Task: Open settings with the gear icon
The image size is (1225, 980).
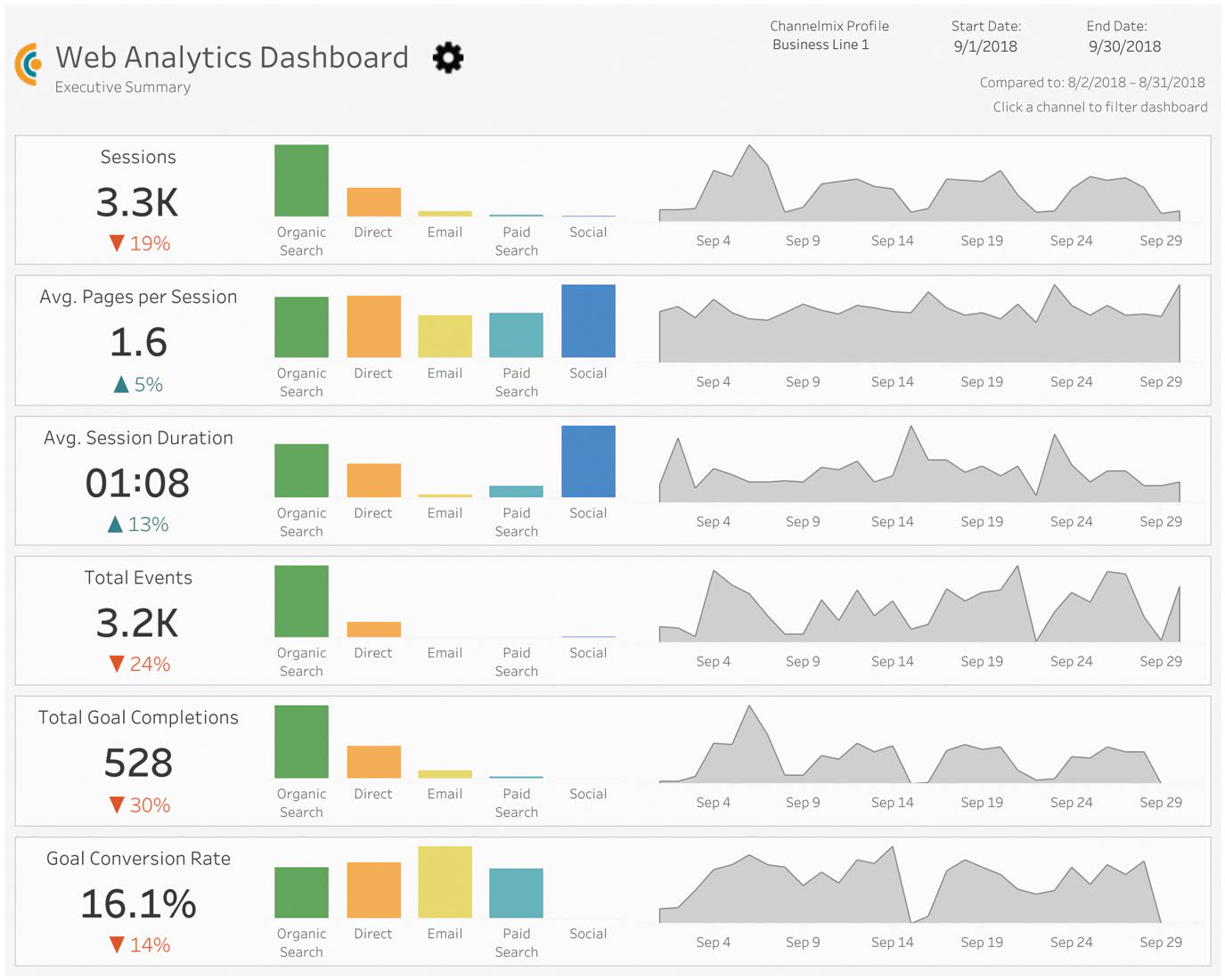Action: point(447,58)
